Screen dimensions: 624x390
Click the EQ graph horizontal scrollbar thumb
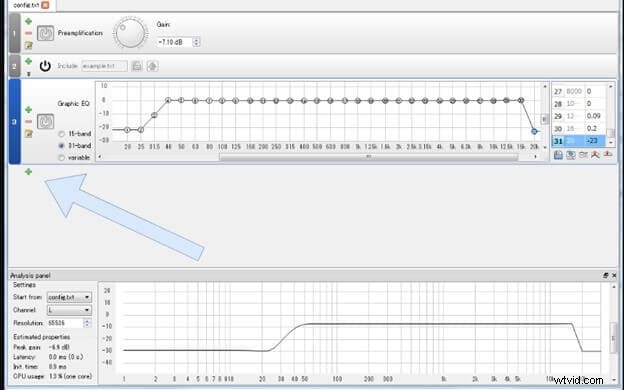369,157
